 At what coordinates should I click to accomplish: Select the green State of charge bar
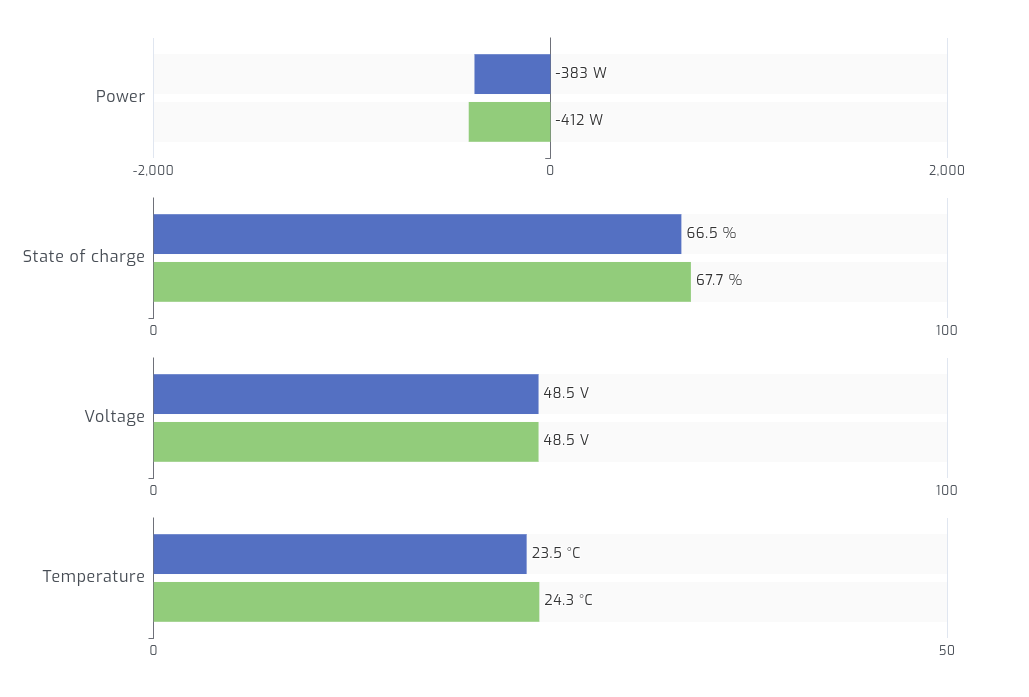click(x=422, y=282)
